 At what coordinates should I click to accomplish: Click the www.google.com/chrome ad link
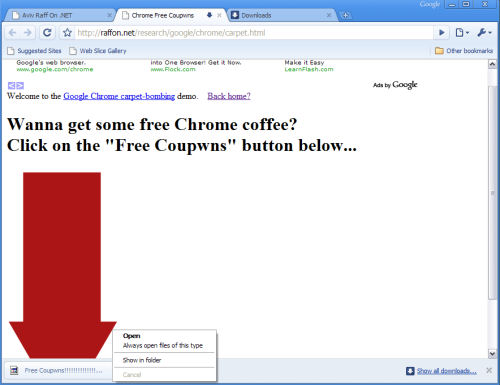pyautogui.click(x=55, y=69)
